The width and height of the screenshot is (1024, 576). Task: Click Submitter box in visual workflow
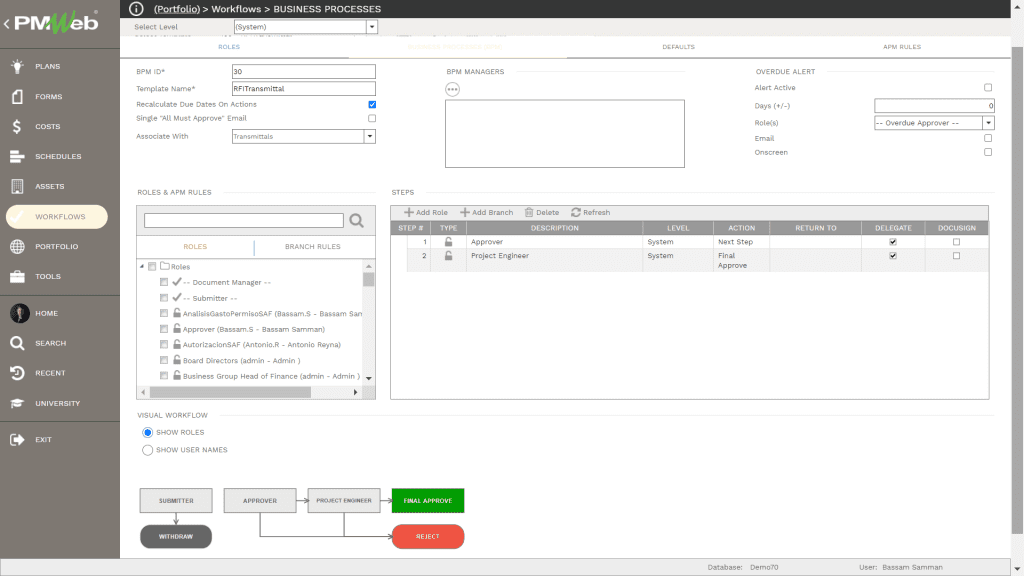click(176, 500)
